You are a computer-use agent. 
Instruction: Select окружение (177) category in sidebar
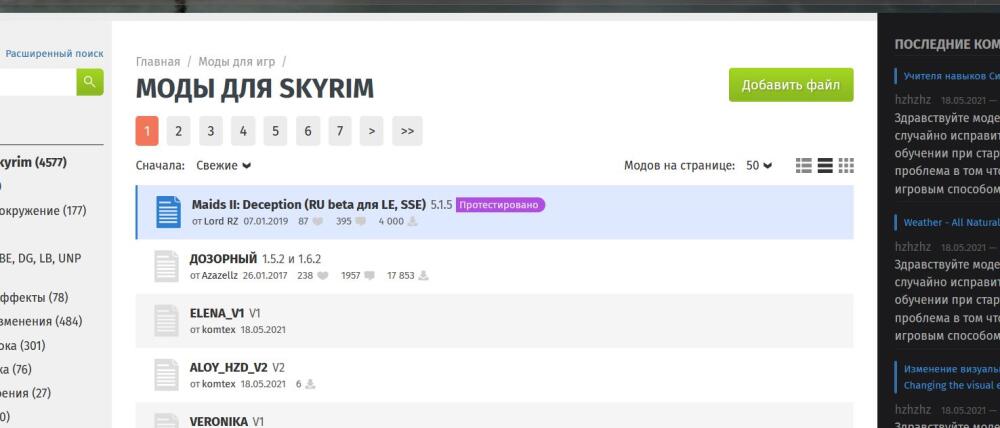[43, 210]
